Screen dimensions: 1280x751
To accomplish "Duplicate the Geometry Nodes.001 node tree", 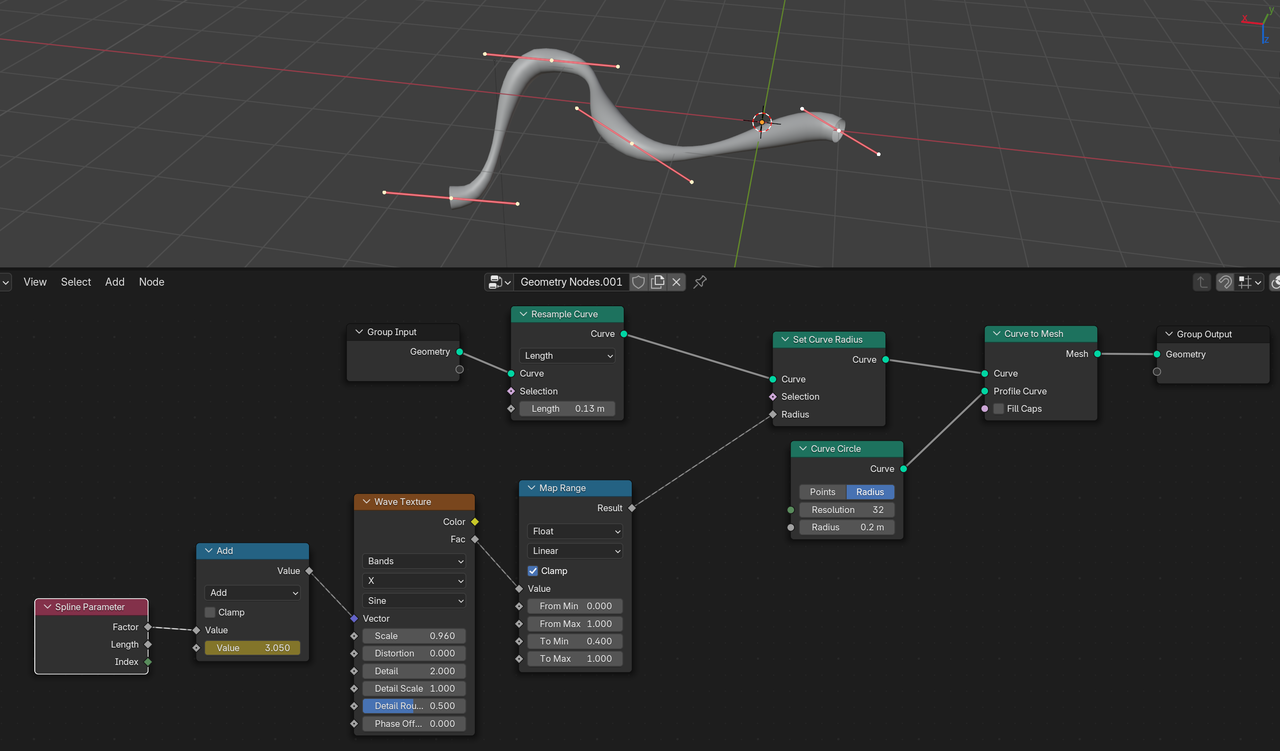I will pos(657,282).
